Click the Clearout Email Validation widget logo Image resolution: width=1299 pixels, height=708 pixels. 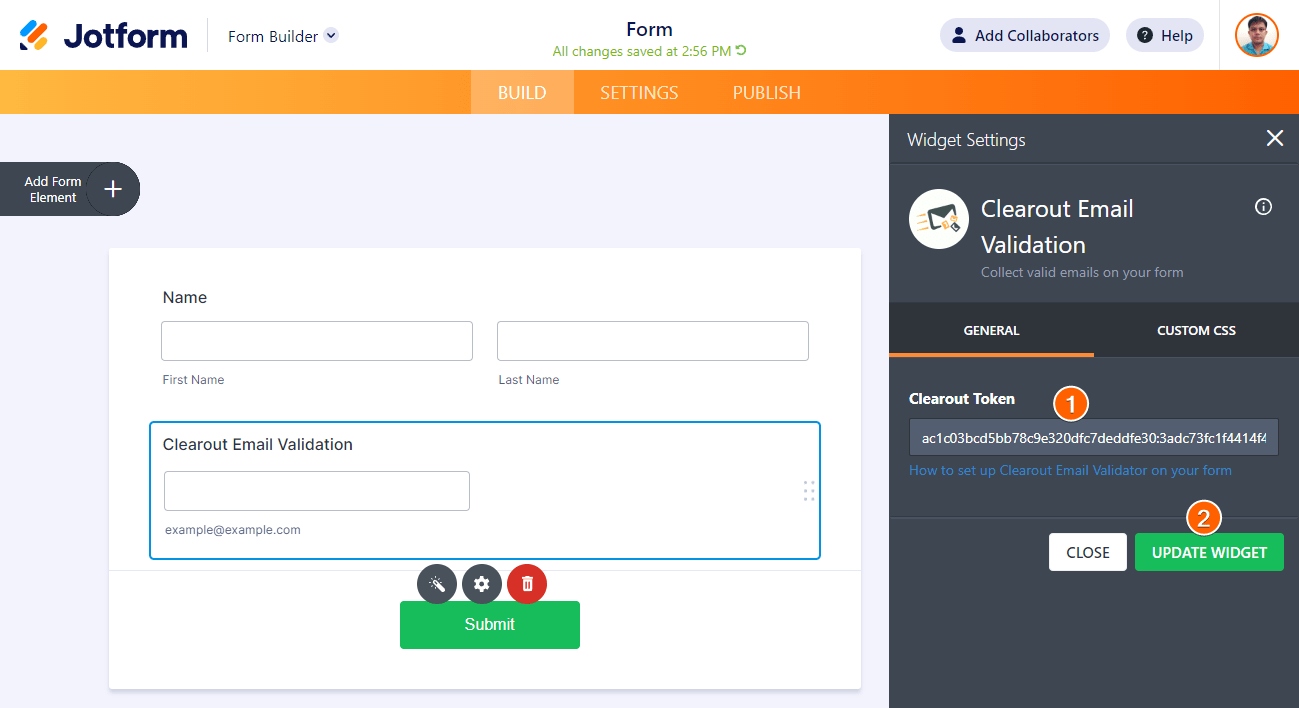point(939,219)
